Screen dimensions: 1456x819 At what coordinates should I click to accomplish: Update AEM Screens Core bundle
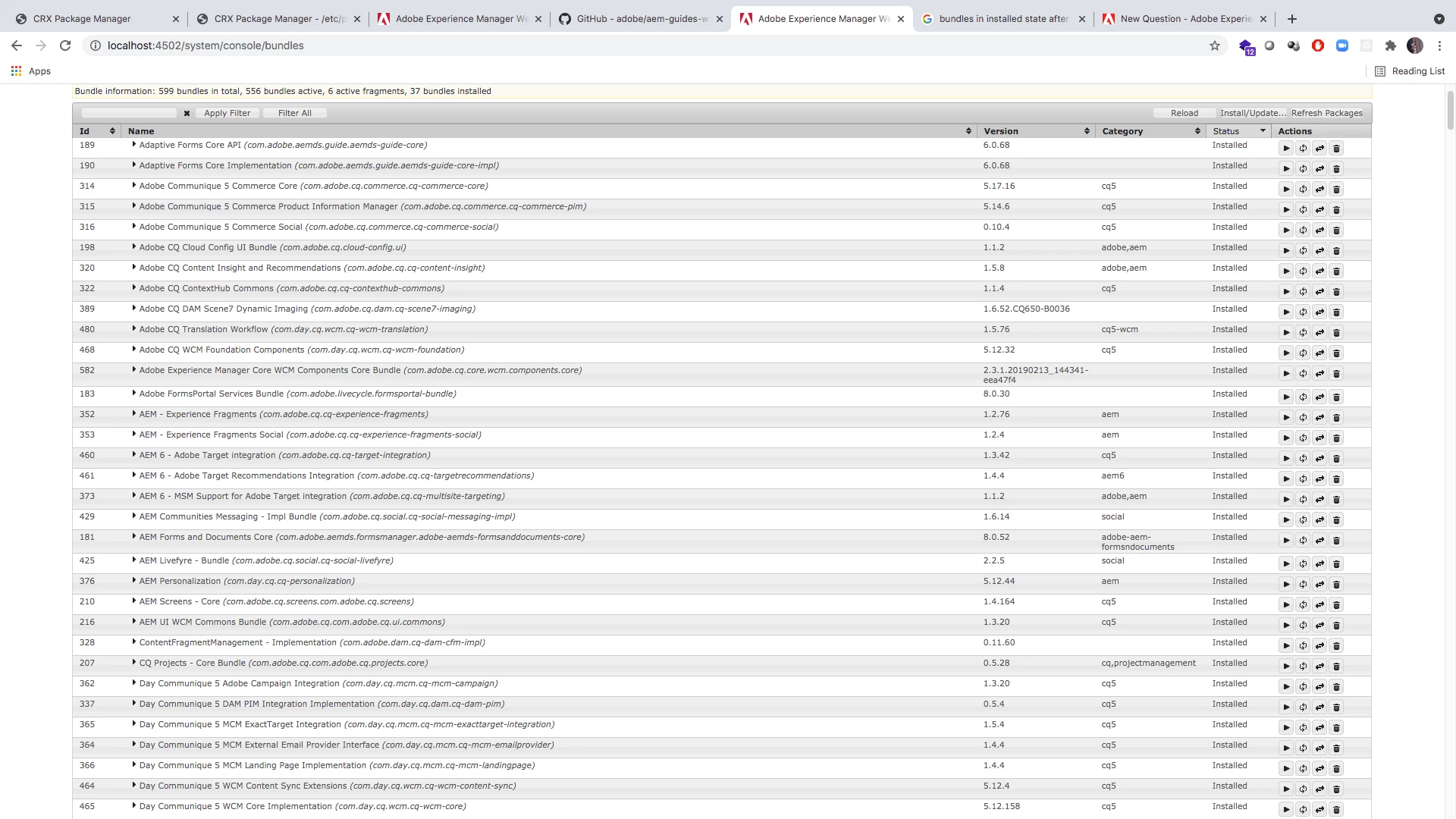point(1319,605)
